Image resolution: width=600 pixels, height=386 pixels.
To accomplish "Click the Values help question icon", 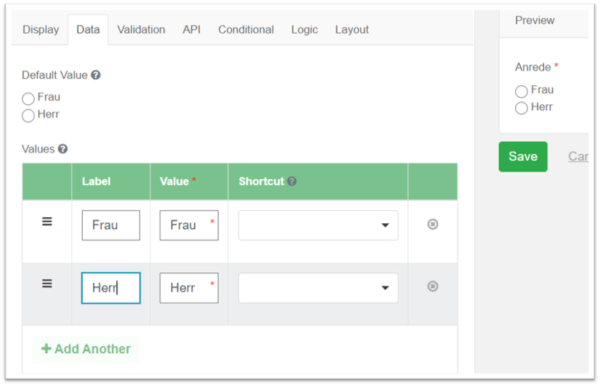I will pos(63,149).
